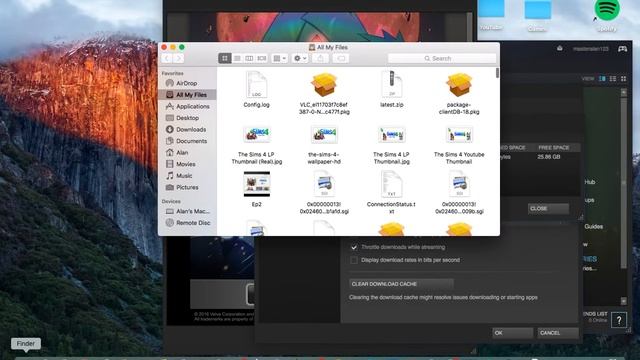Toggle Throttle downloads while streaming checkbox

(354, 247)
